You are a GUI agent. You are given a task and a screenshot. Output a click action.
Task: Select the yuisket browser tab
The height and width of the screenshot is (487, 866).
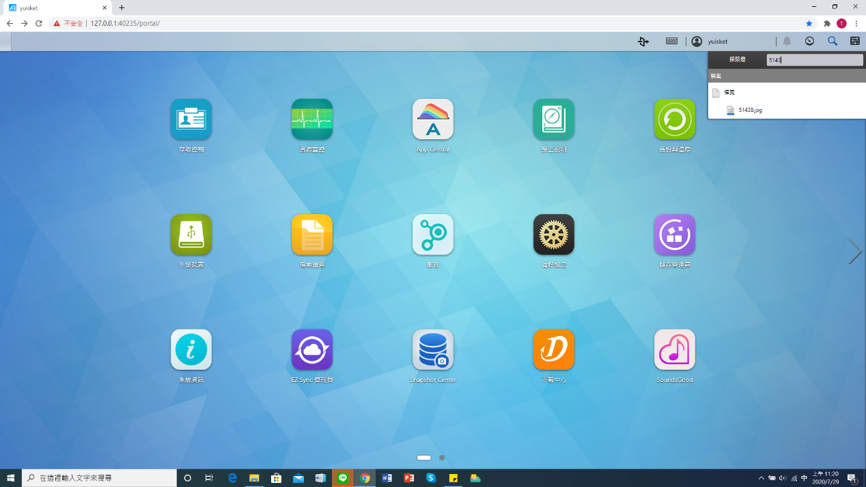pos(56,8)
